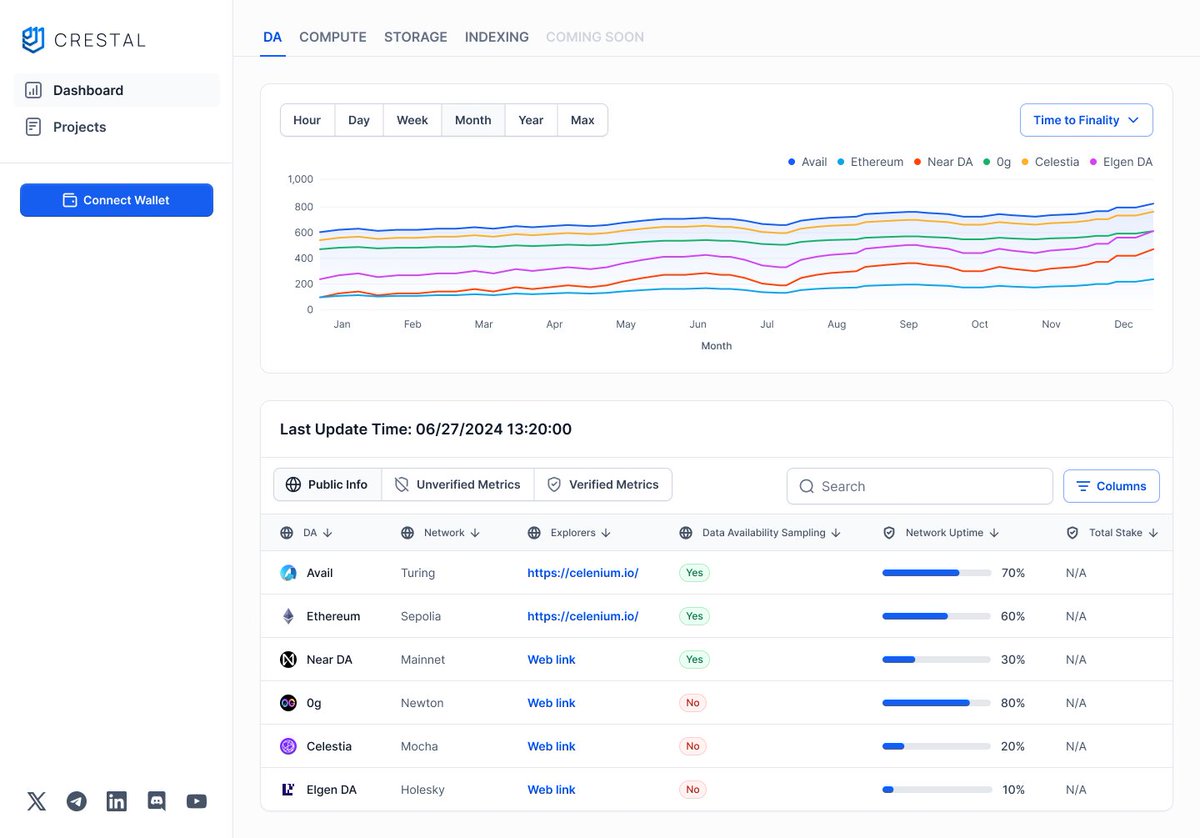Click 0g's 80% uptime bar
The height and width of the screenshot is (838, 1200).
pos(936,703)
